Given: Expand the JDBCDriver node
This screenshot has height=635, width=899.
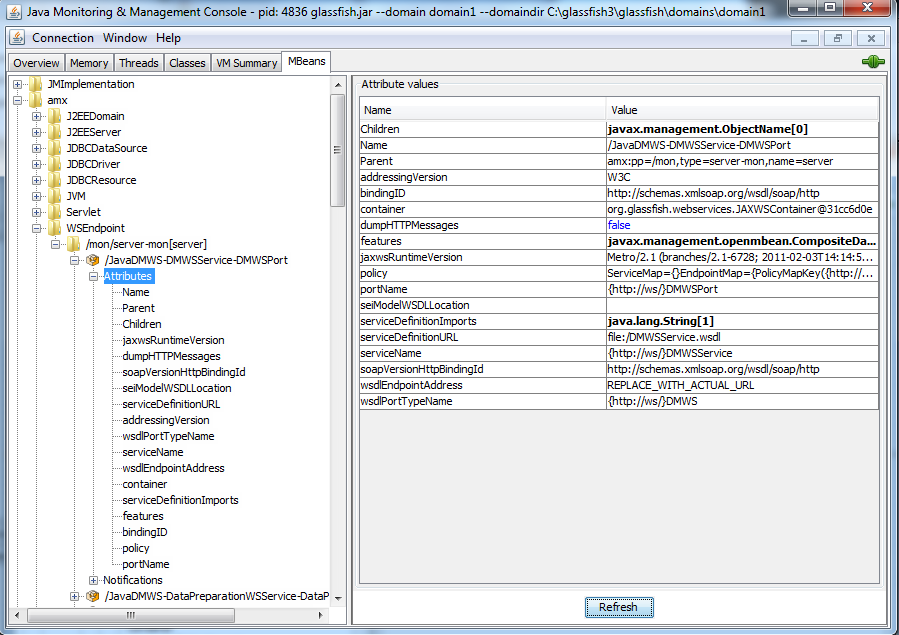Looking at the screenshot, I should pos(36,164).
